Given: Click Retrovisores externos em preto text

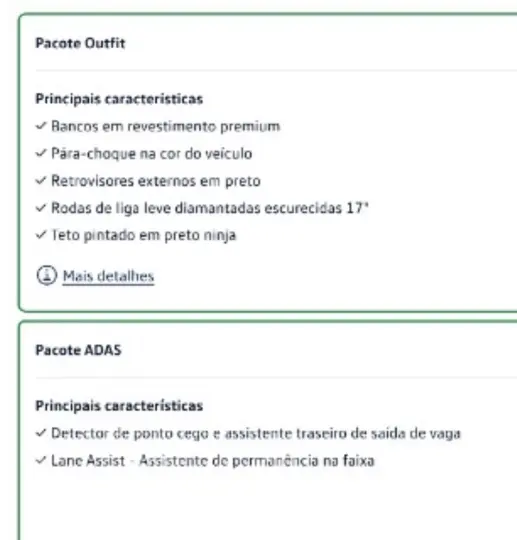Looking at the screenshot, I should (x=156, y=181).
